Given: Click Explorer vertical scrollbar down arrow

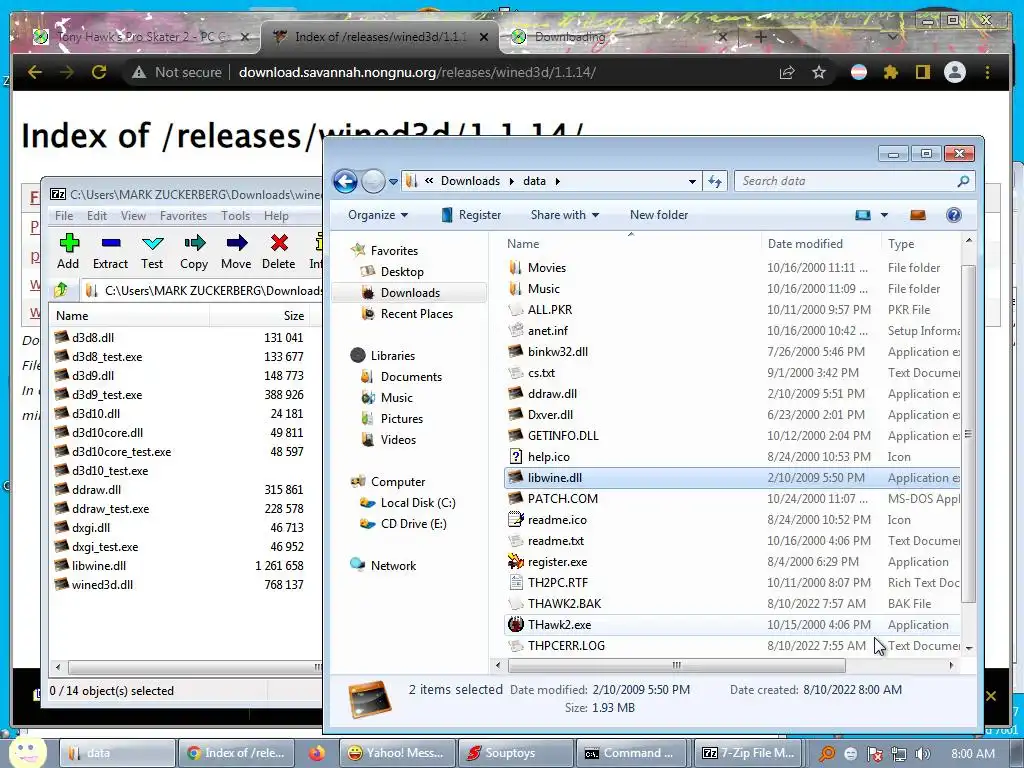Looking at the screenshot, I should click(968, 647).
